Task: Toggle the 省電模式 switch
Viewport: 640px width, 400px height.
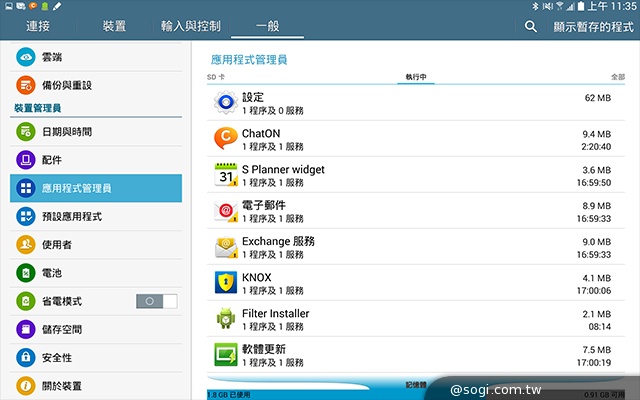Action: tap(157, 301)
